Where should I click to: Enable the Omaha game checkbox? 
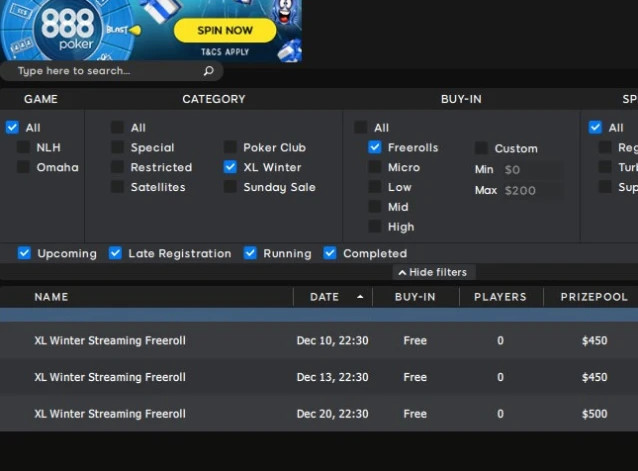(23, 167)
